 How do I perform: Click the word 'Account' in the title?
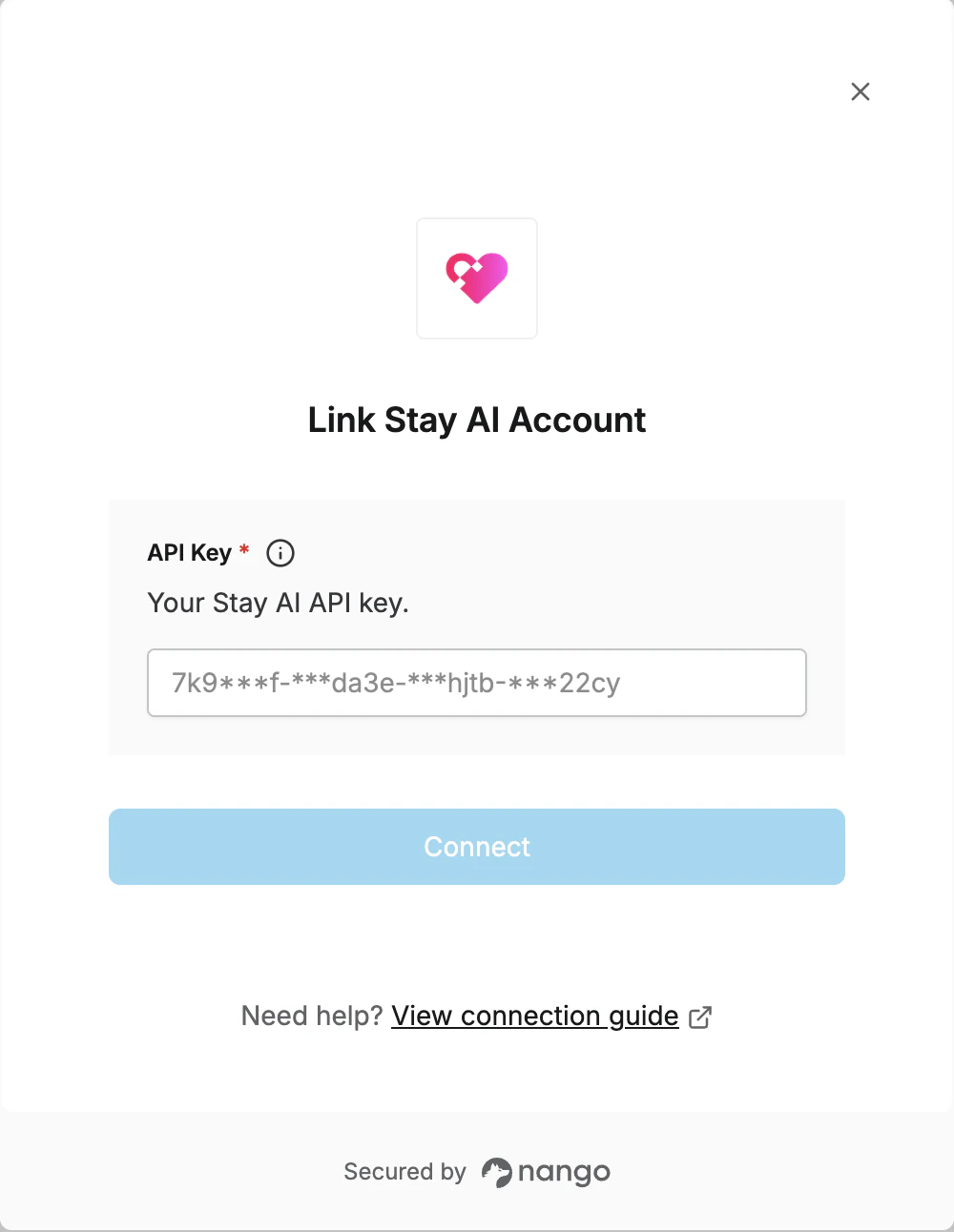pos(577,421)
